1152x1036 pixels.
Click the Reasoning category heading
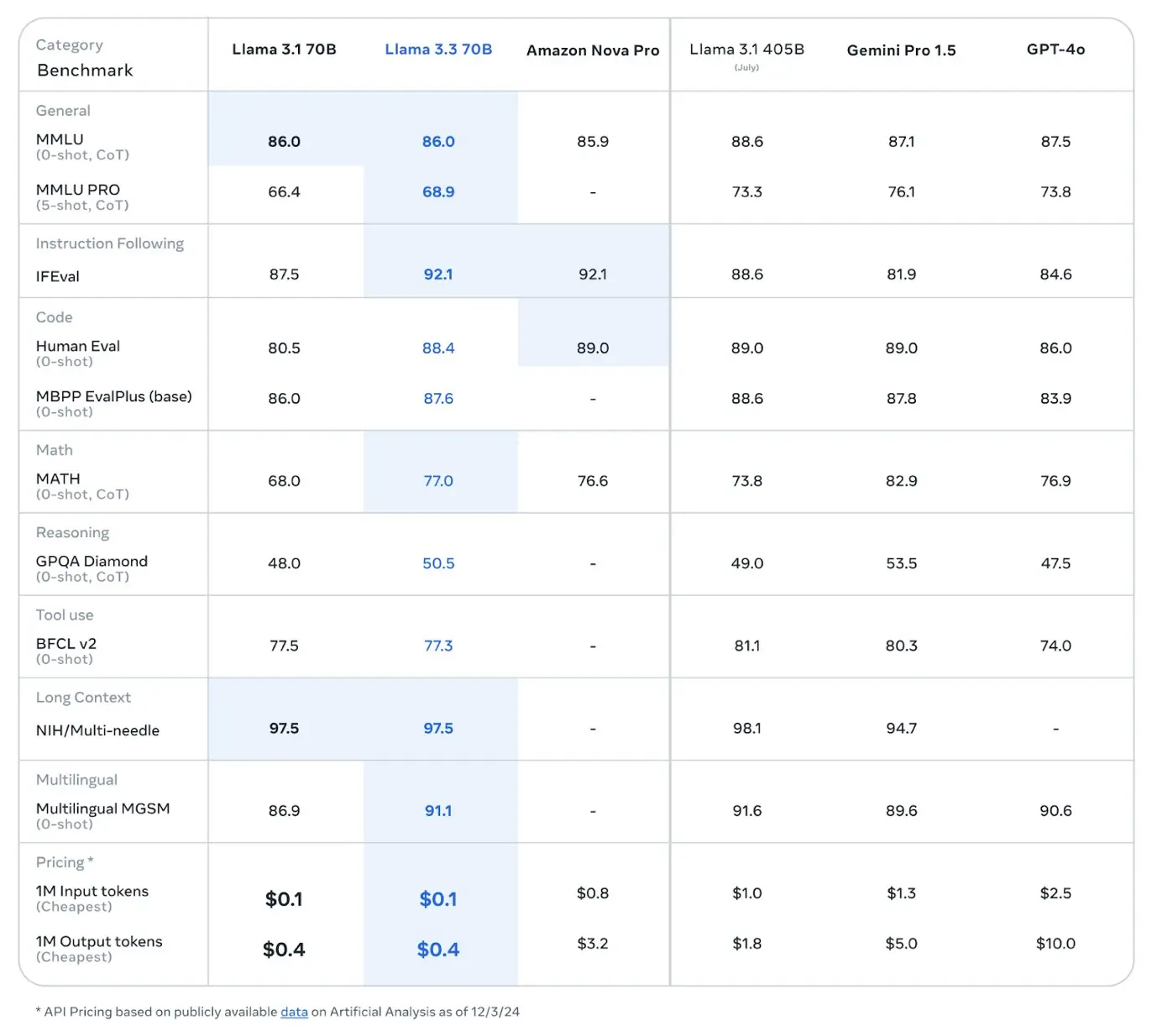(72, 532)
